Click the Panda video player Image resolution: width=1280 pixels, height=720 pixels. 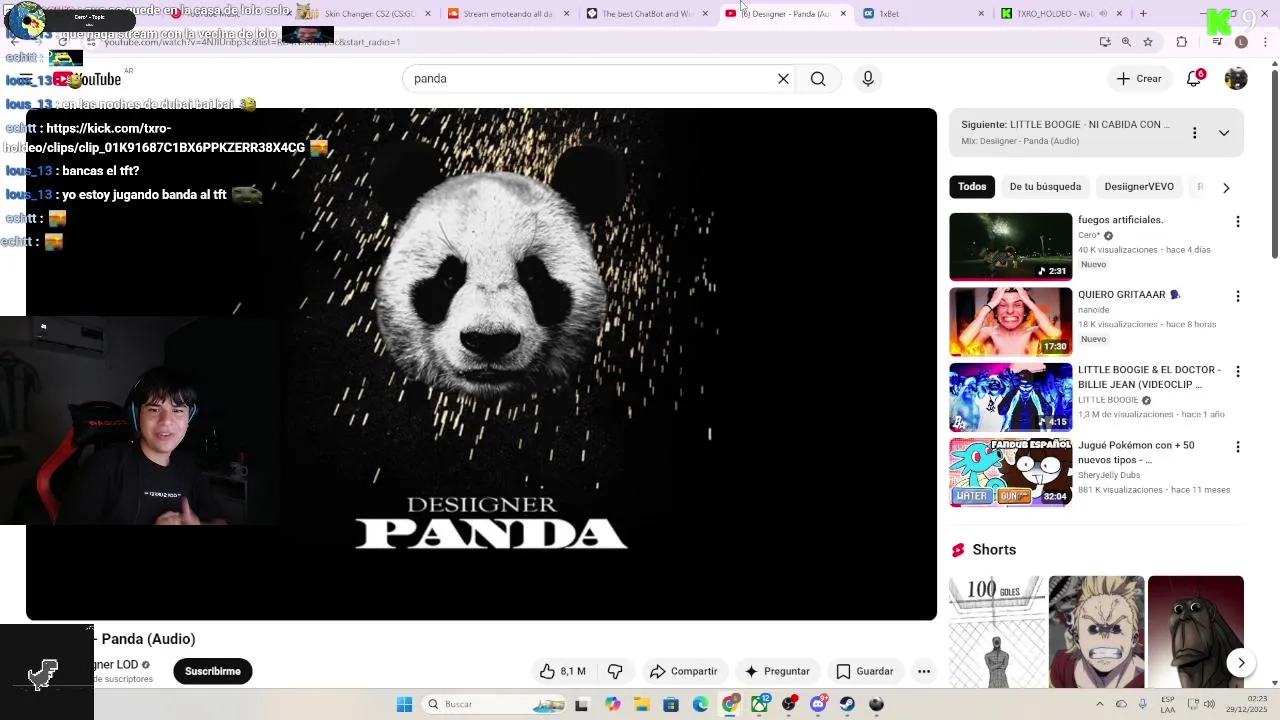(x=481, y=364)
